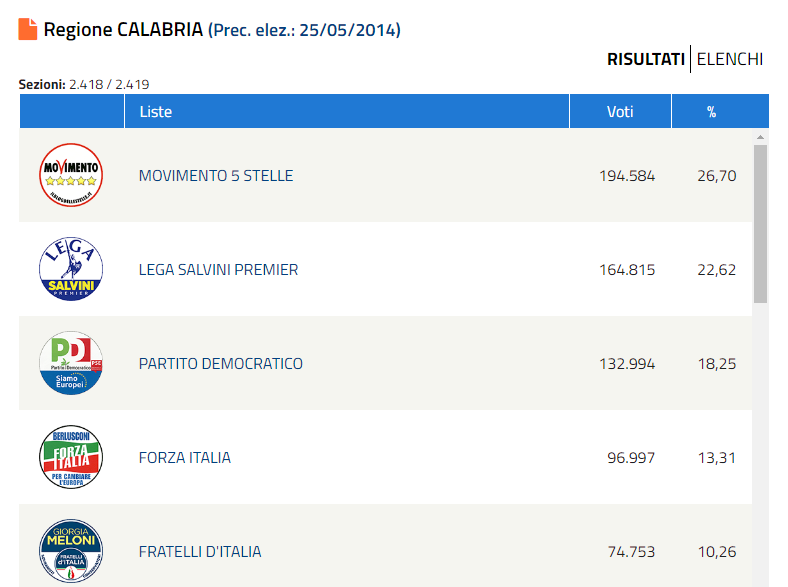
Task: Open the LEGA SALVINI PREMIER list link
Action: pyautogui.click(x=219, y=270)
